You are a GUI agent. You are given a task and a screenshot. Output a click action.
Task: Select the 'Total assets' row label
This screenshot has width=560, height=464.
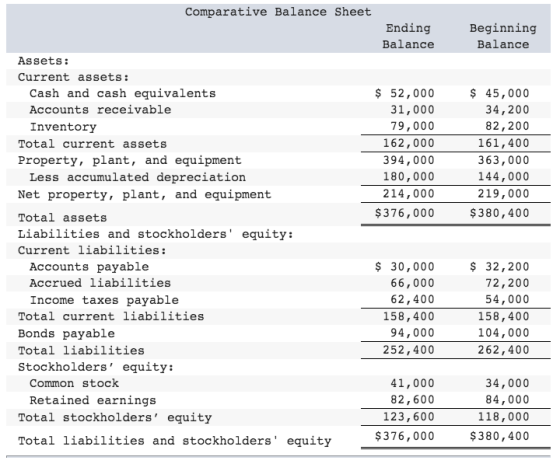[x=62, y=218]
